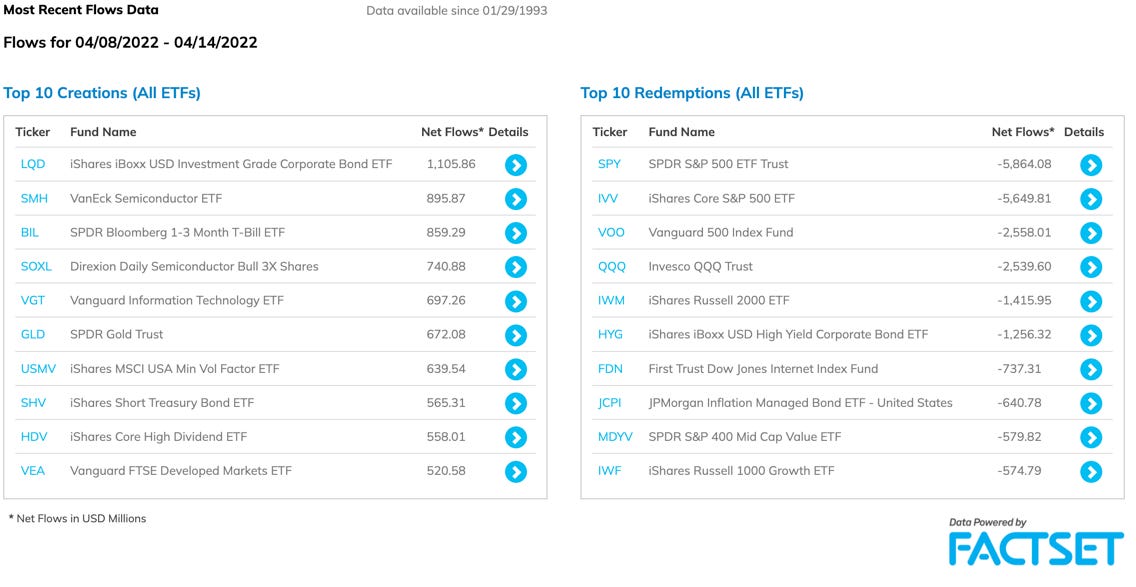Open details arrow for FDN row
This screenshot has width=1136, height=587.
(1091, 370)
